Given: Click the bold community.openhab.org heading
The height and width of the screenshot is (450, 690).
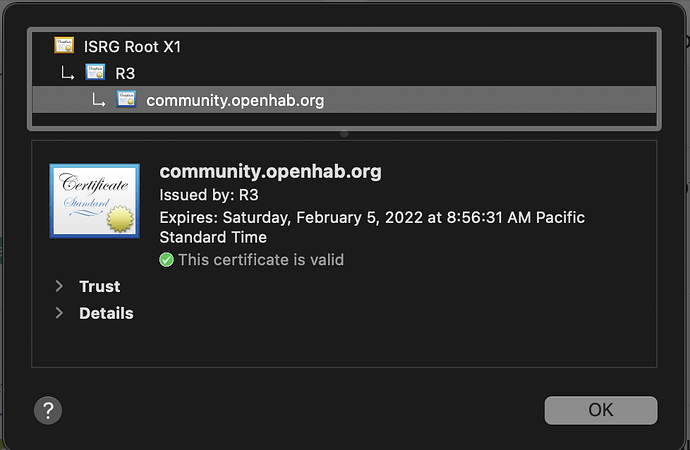Looking at the screenshot, I should click(270, 171).
